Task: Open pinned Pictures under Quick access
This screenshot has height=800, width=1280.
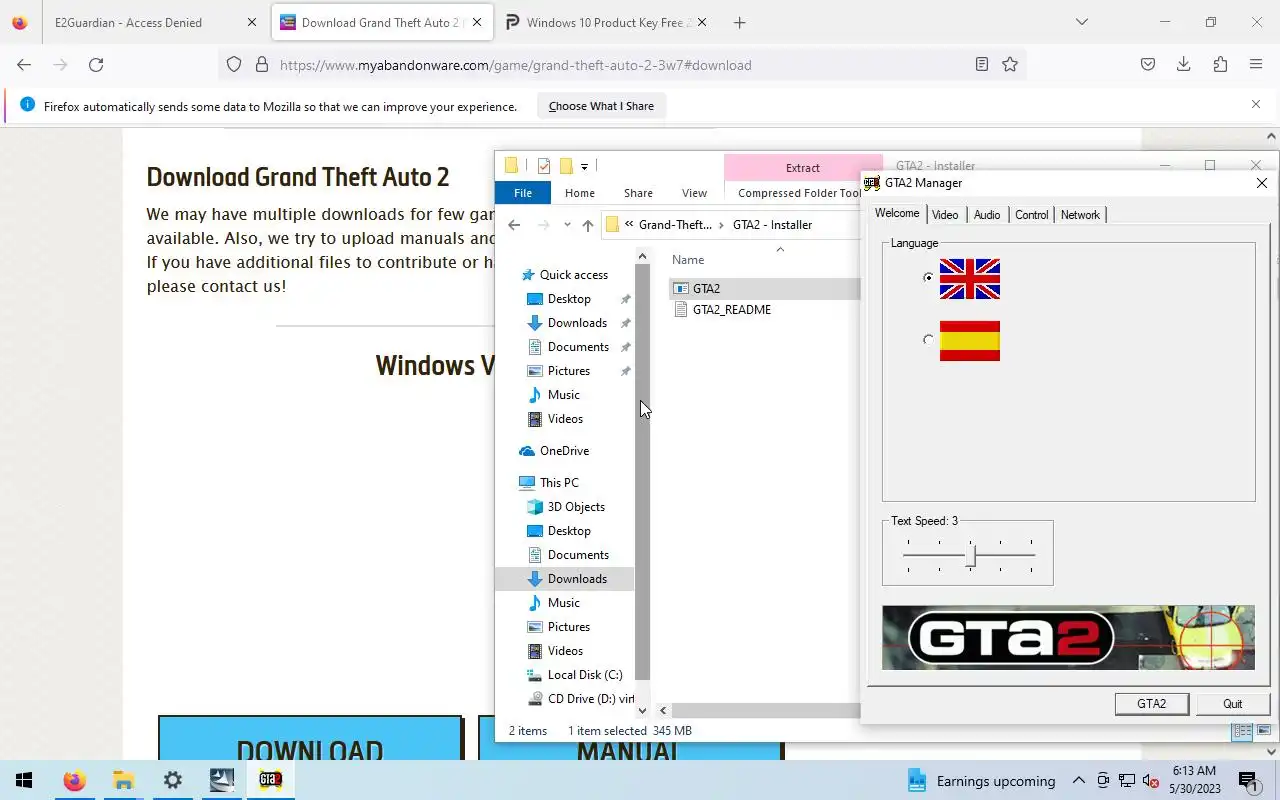Action: tap(569, 371)
